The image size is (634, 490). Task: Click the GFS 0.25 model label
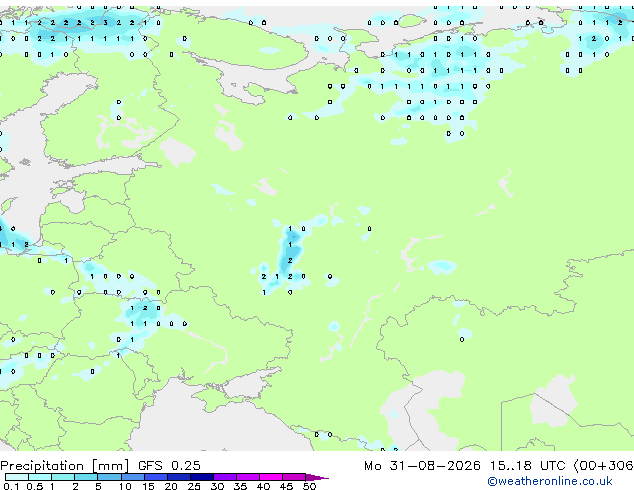pyautogui.click(x=169, y=465)
